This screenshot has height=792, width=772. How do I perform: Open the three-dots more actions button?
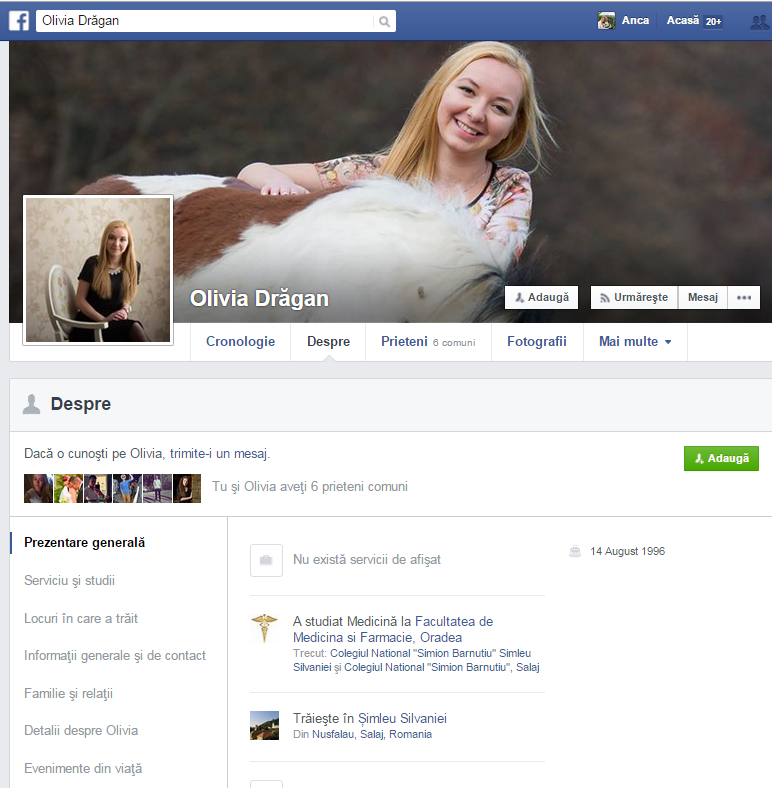[x=743, y=298]
